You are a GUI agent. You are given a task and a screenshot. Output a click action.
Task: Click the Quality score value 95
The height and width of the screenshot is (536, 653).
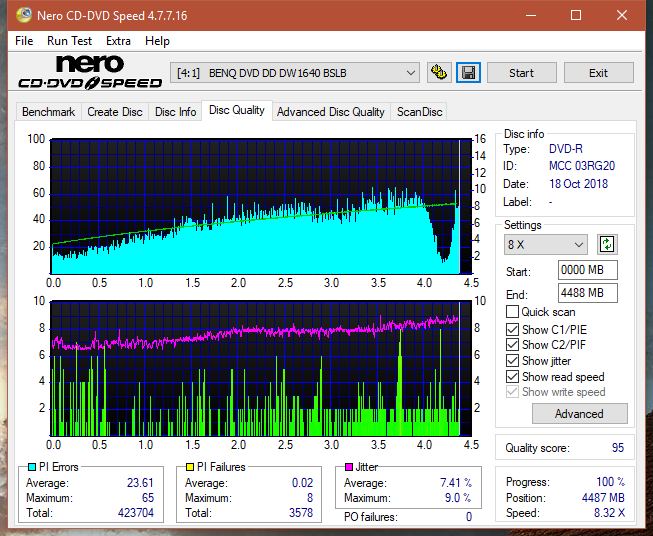[618, 448]
